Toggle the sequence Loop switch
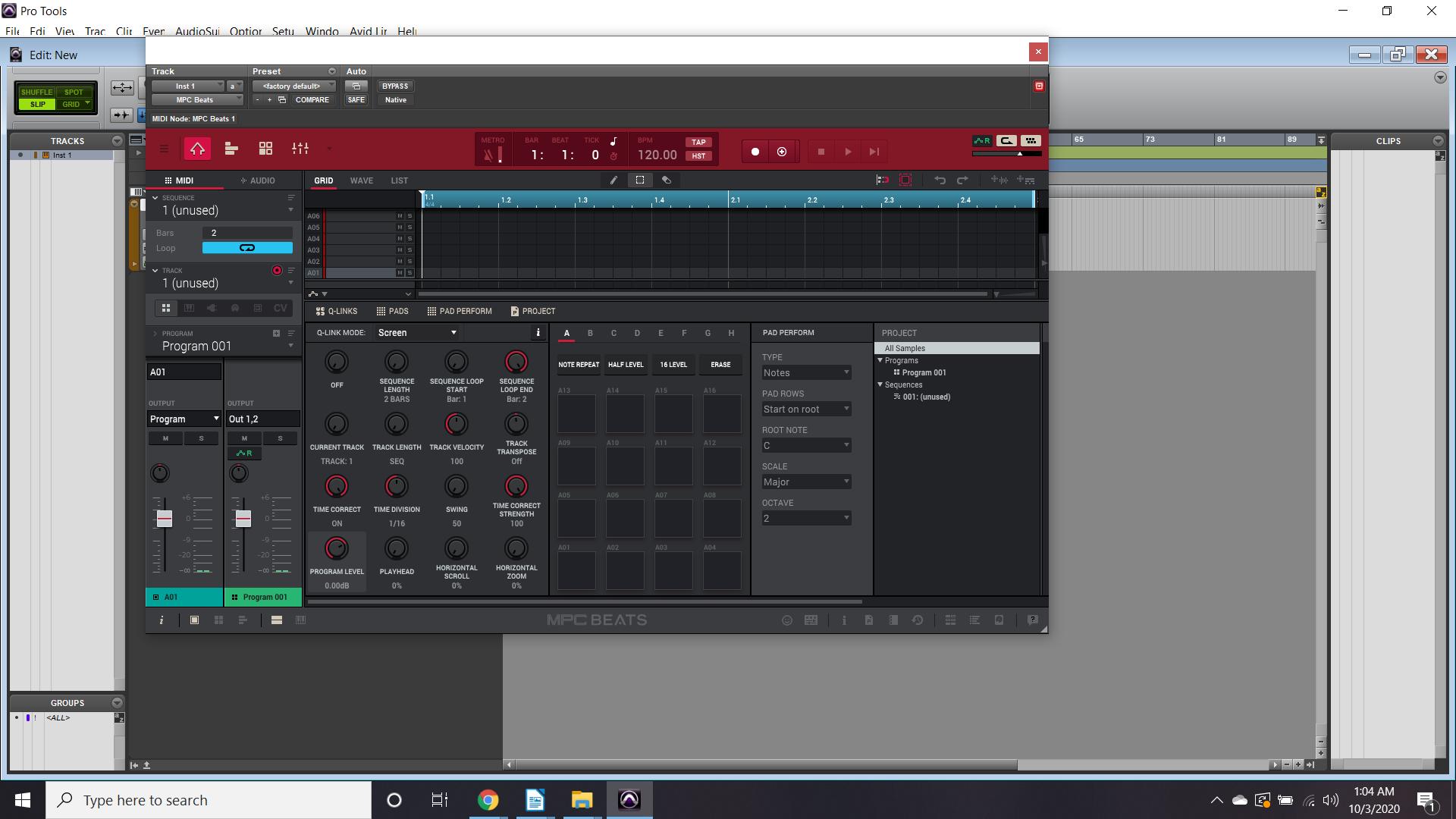Viewport: 1456px width, 819px height. click(x=247, y=248)
